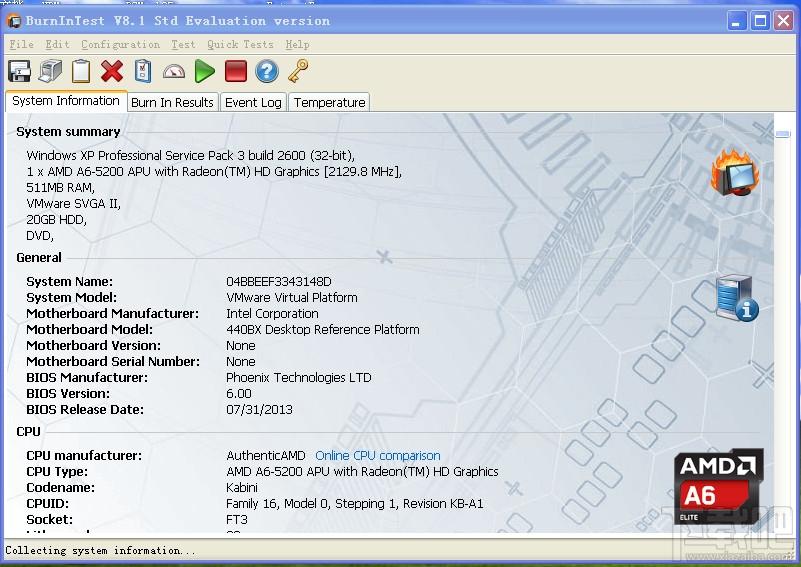The width and height of the screenshot is (801, 567).
Task: Click the Print report printer icon
Action: [50, 71]
